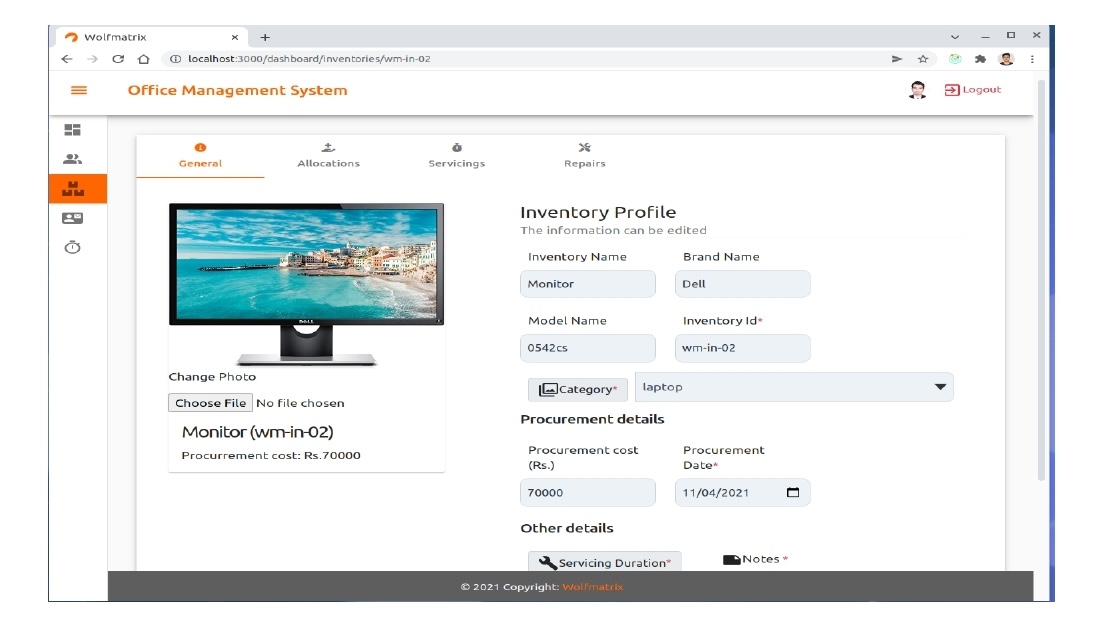Open the users icon in sidebar

point(72,159)
